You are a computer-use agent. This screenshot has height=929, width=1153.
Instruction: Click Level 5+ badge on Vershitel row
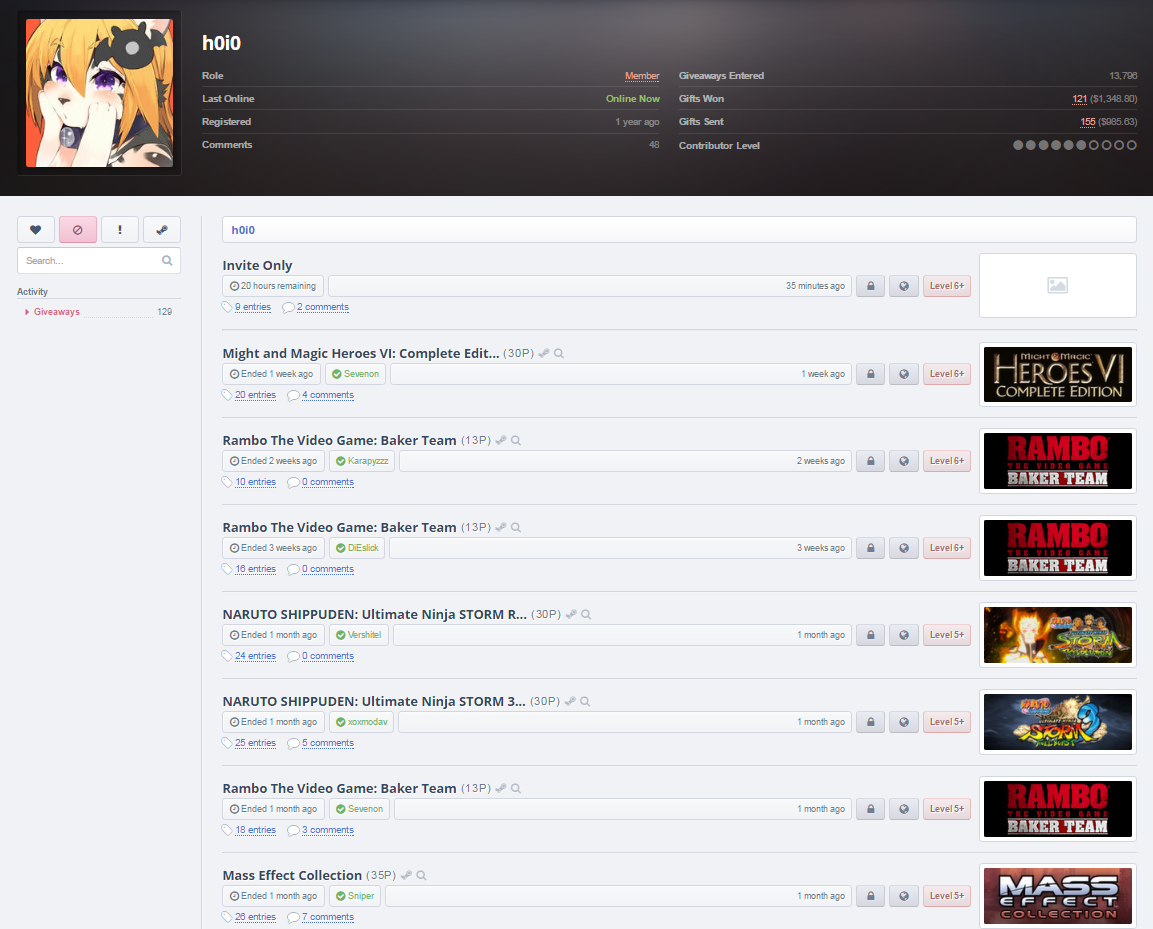[x=946, y=635]
